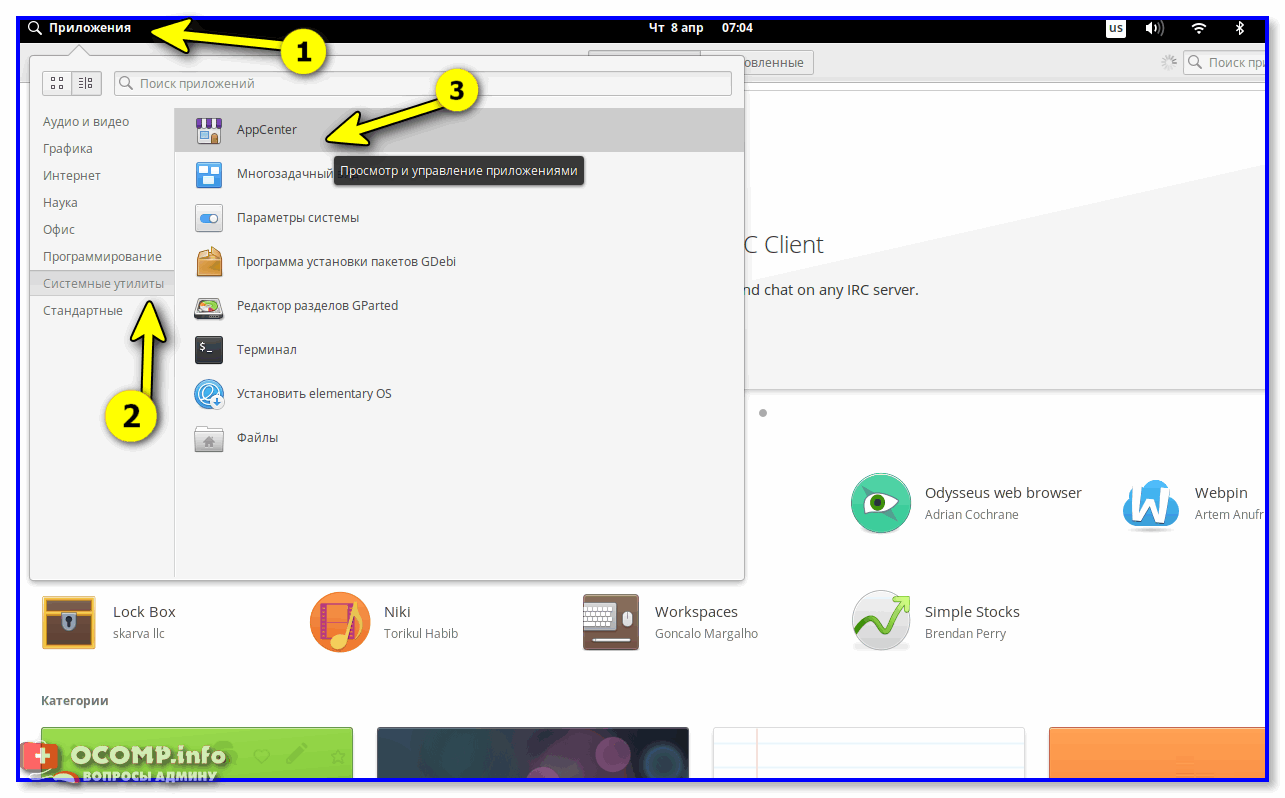This screenshot has width=1285, height=798.
Task: Open System Settings (Параметры системы)
Action: pyautogui.click(x=297, y=218)
